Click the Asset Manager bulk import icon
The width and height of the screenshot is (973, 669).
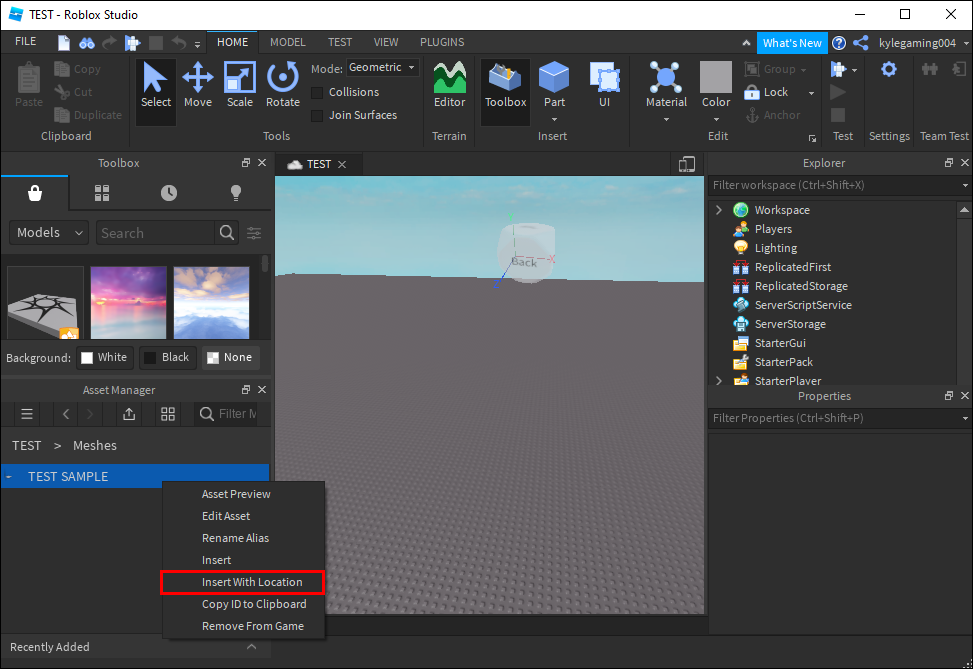click(129, 414)
